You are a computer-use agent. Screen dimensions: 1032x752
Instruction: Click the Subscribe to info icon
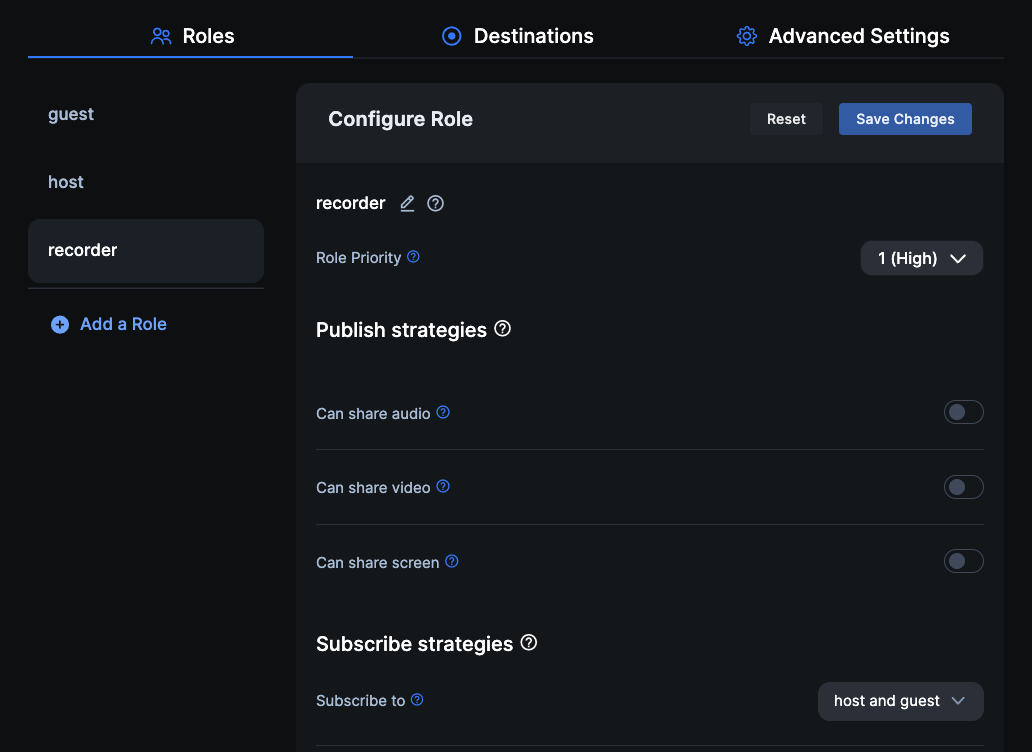pyautogui.click(x=418, y=700)
